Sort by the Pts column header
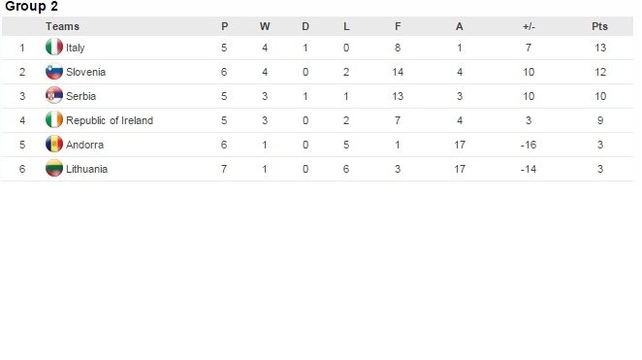Image resolution: width=642 pixels, height=360 pixels. (x=600, y=26)
